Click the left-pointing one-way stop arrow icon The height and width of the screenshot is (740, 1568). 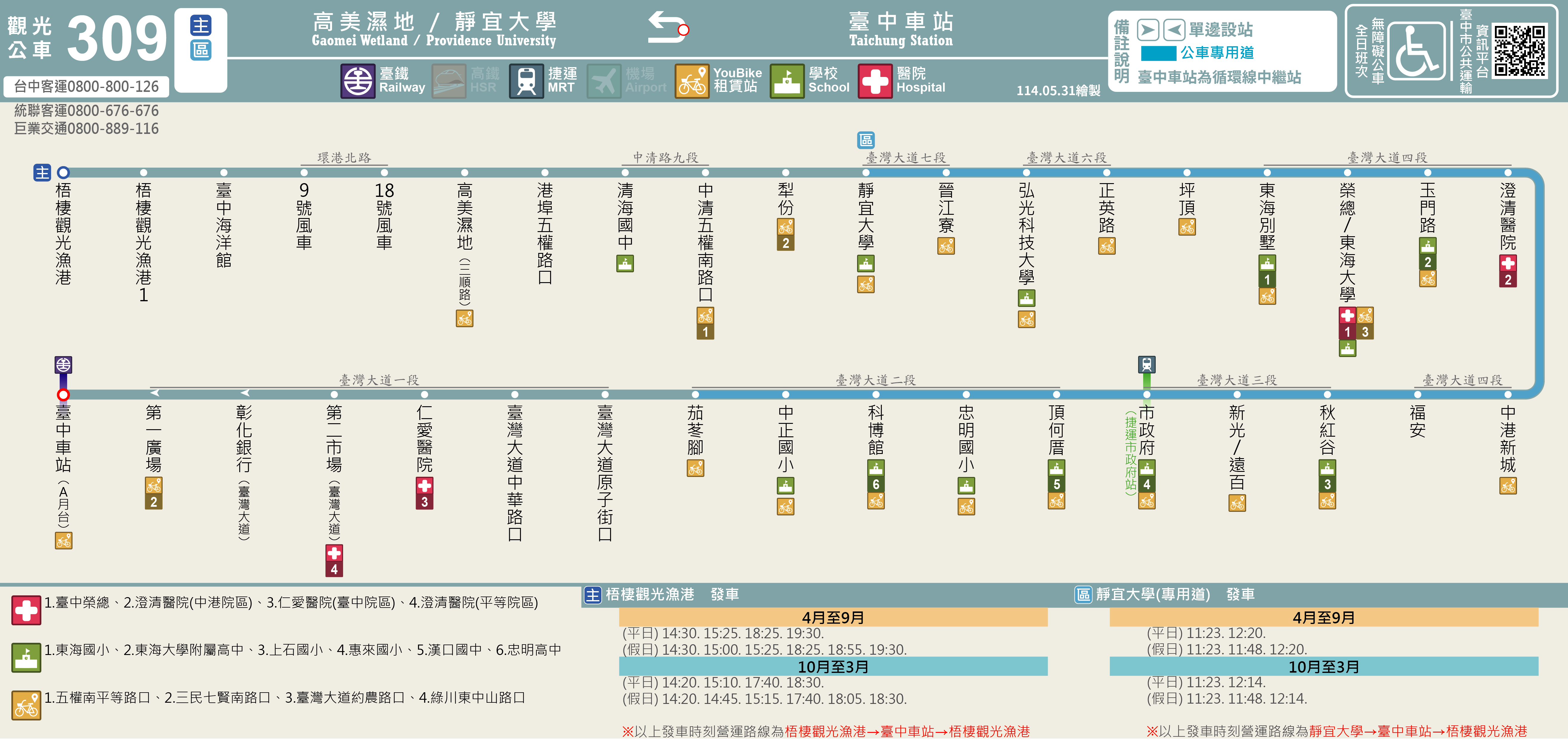coord(1174,30)
